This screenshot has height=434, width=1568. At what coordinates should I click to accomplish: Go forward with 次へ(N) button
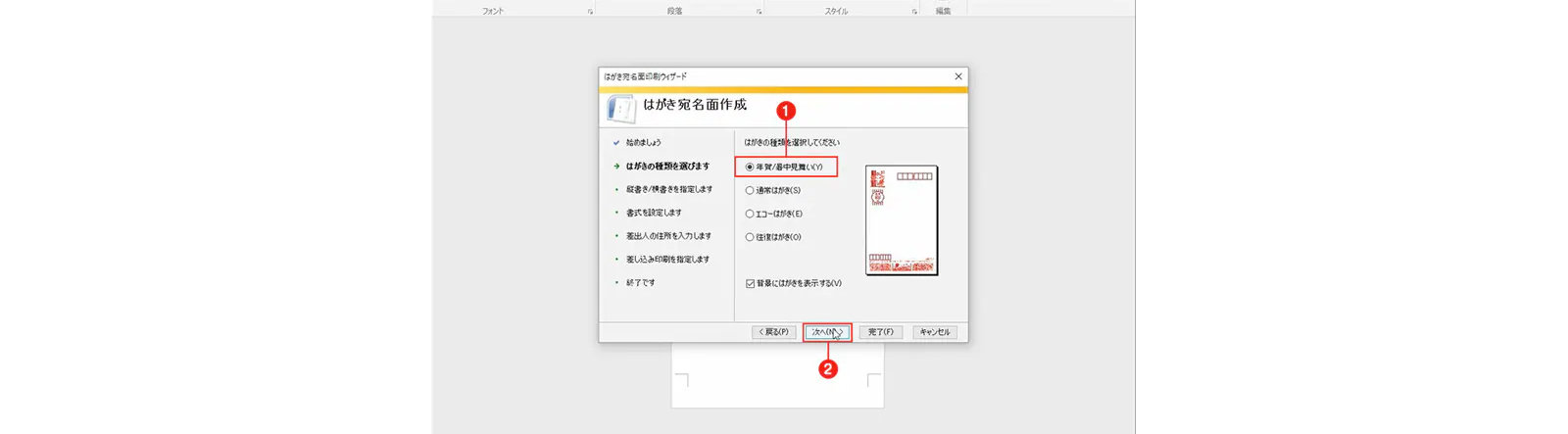coord(827,332)
